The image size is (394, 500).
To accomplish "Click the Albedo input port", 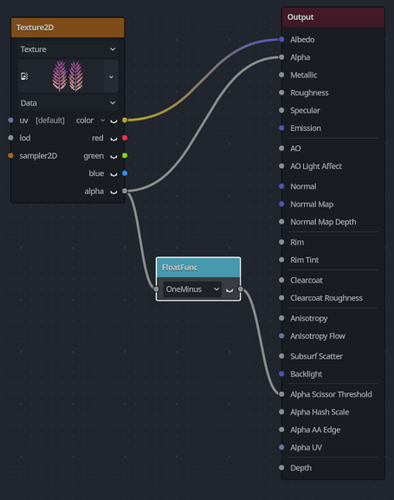I will click(282, 39).
